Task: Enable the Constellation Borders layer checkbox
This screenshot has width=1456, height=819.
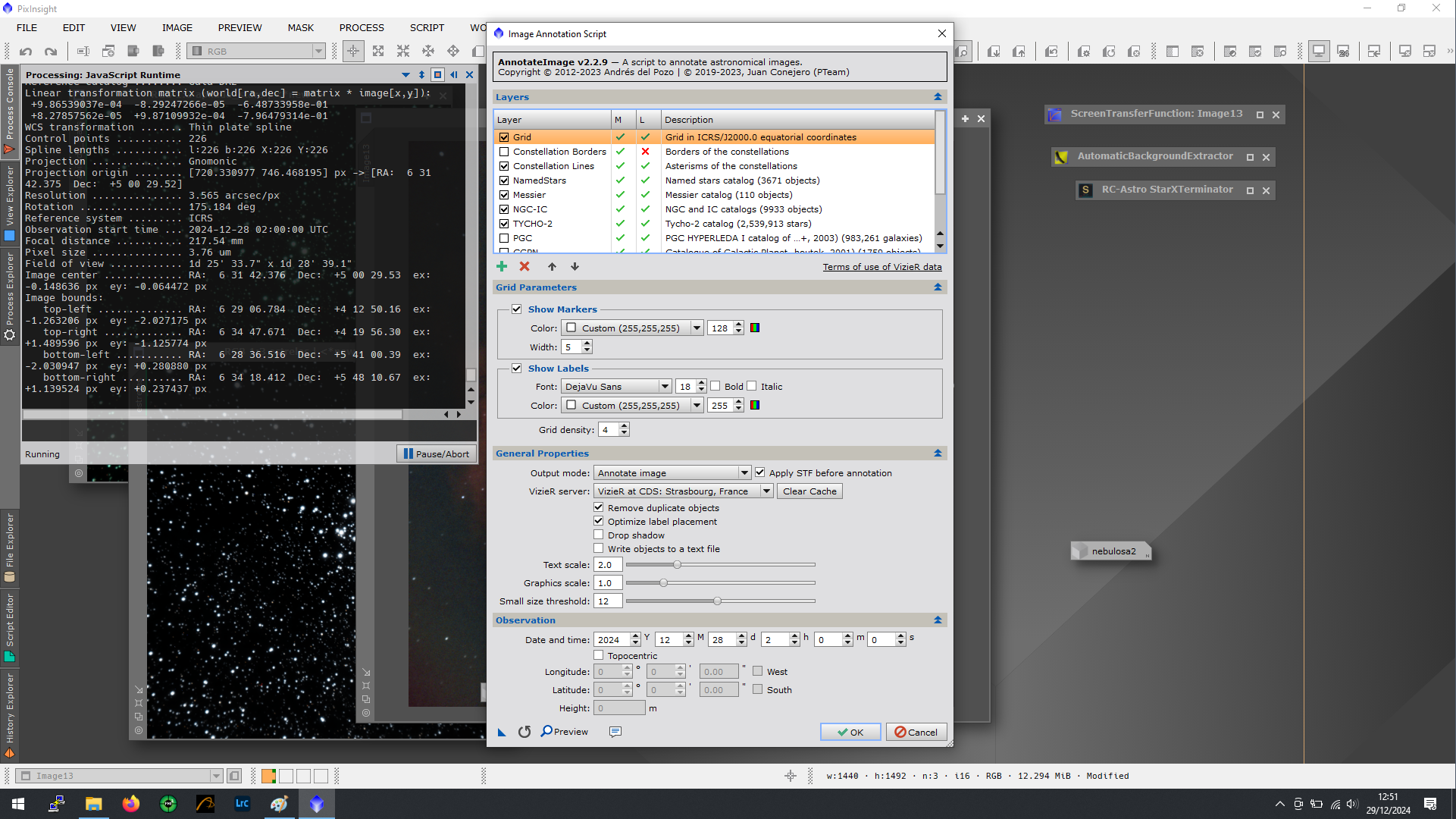Action: click(504, 152)
